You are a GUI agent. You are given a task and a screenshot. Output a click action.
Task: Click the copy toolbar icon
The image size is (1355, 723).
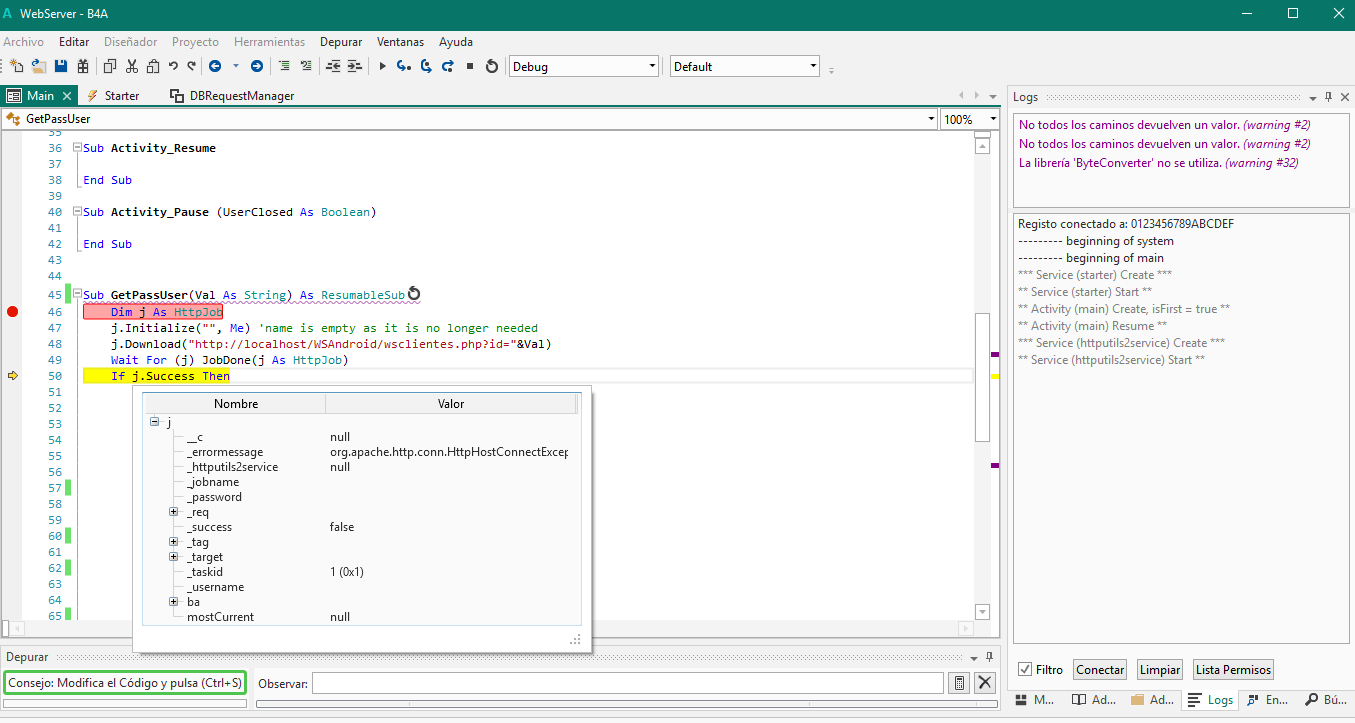(110, 66)
